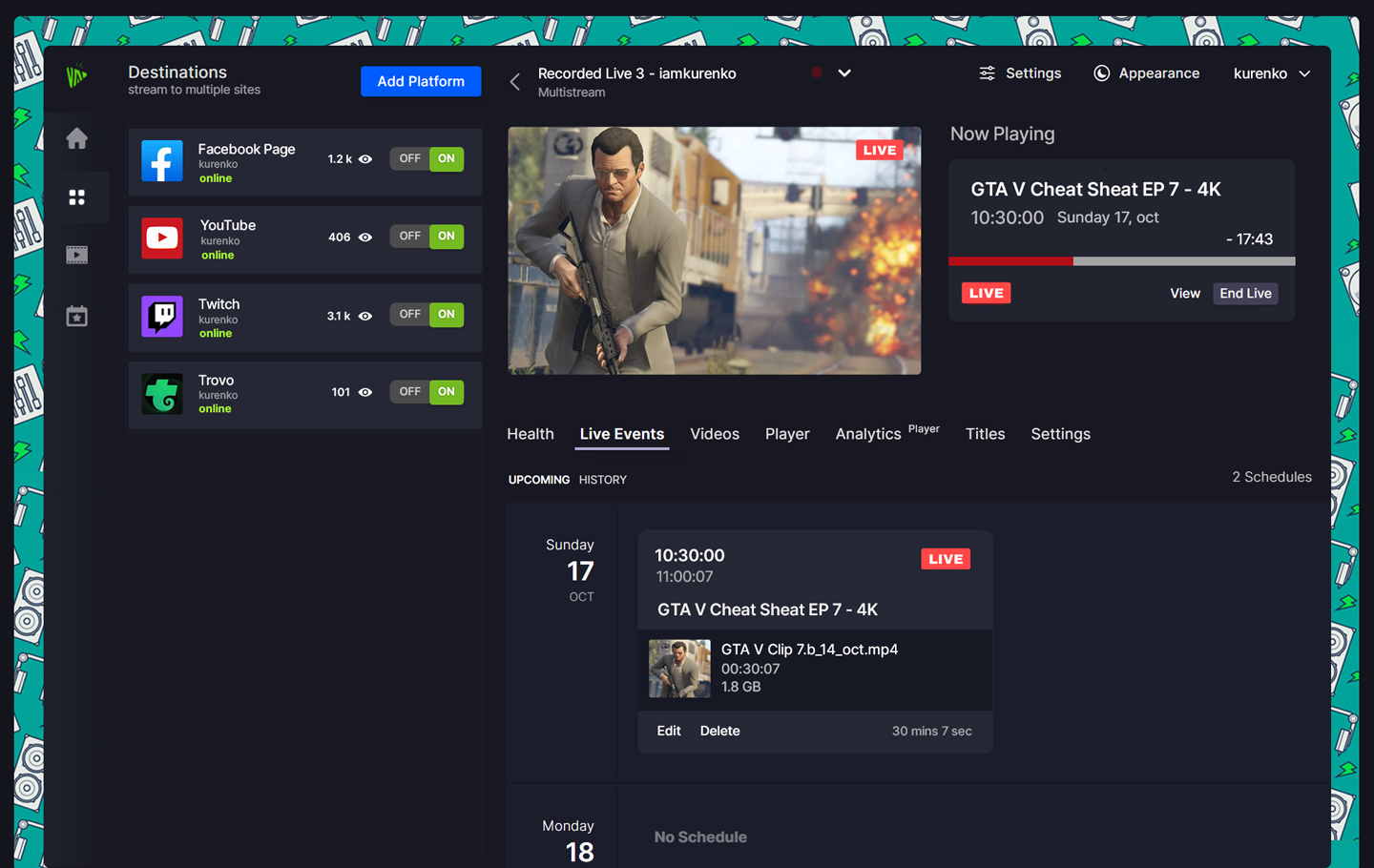1374x868 pixels.
Task: Click the 1.8 GB file size text
Action: 740,687
